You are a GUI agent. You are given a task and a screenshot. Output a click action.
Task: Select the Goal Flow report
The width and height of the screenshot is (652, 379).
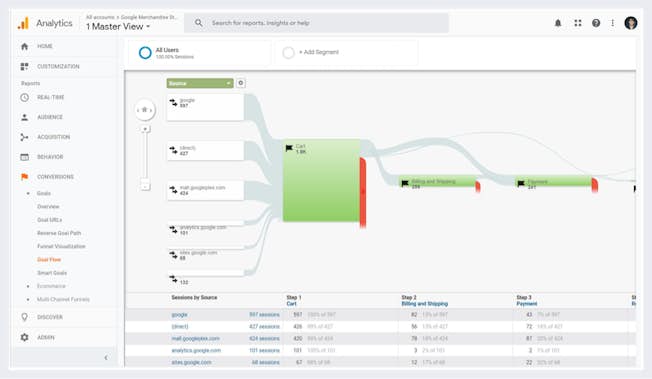[x=49, y=260]
